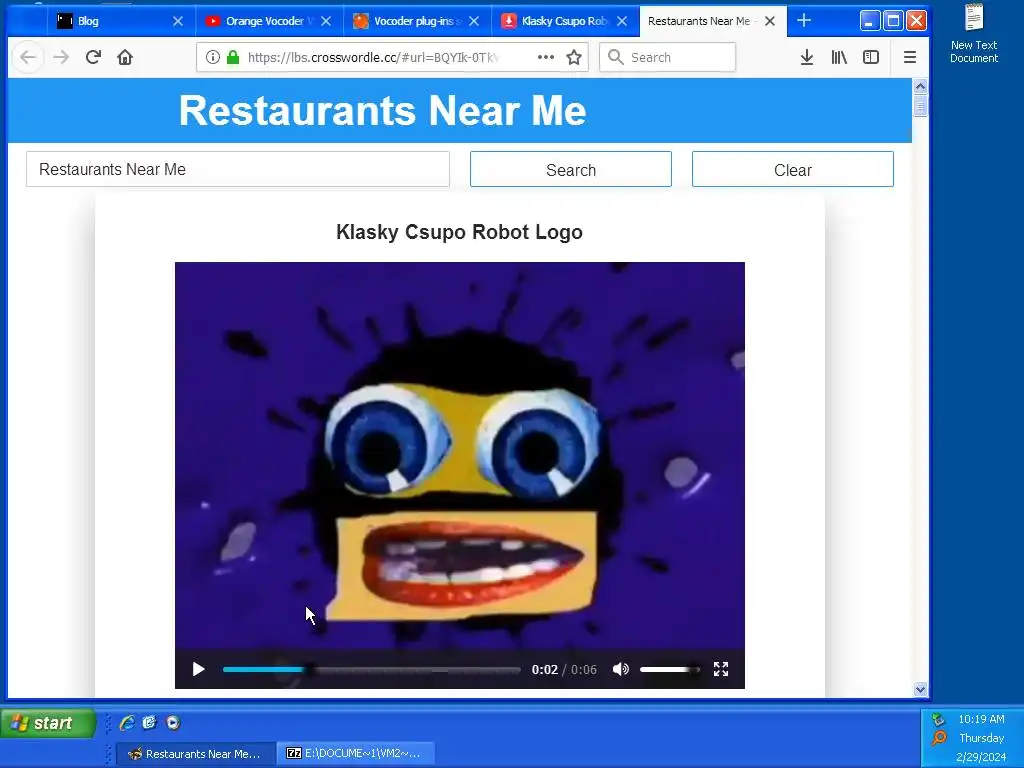Open the library bookshelf icon
Viewport: 1024px width, 768px height.
click(x=839, y=57)
